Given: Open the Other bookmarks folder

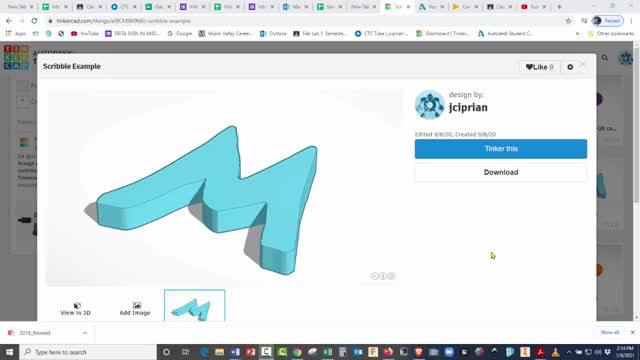Looking at the screenshot, I should 611,33.
